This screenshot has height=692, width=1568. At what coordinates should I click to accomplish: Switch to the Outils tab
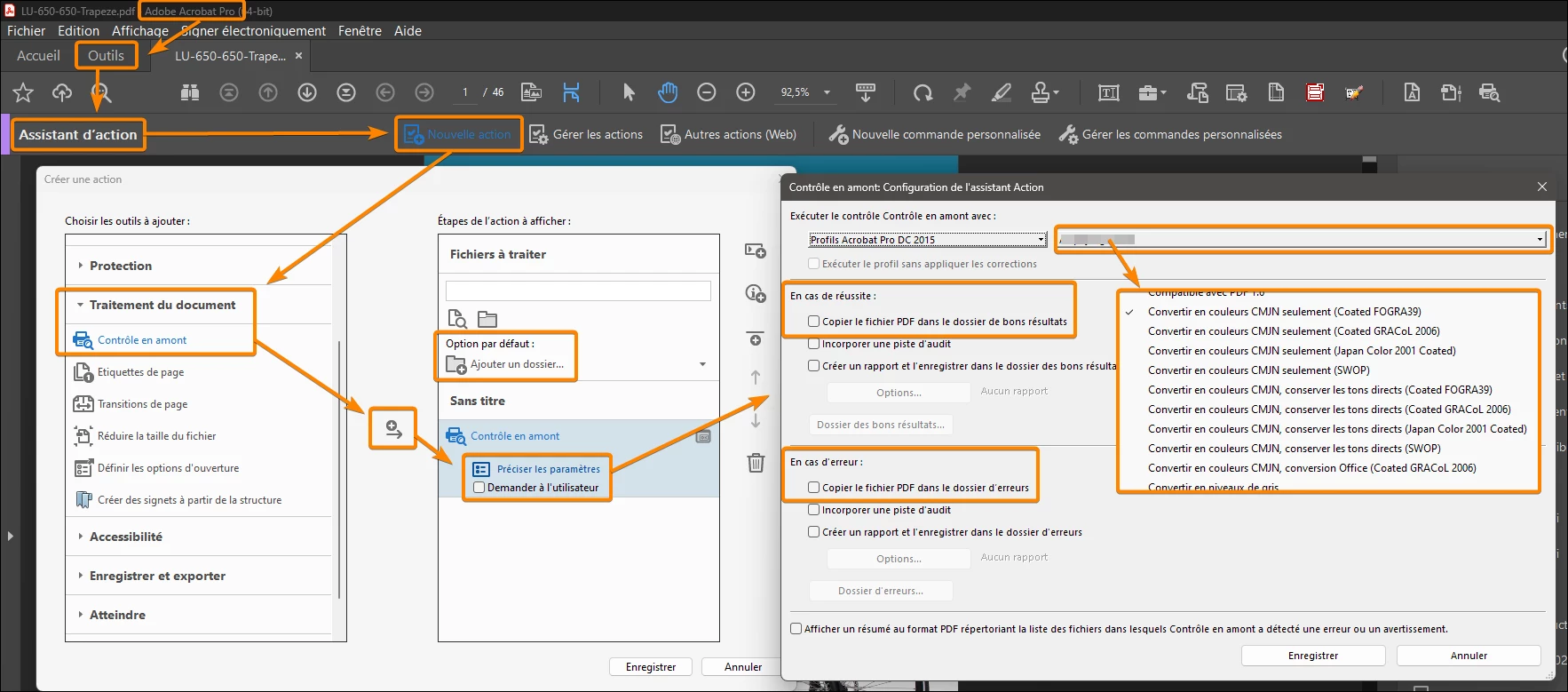tap(106, 56)
